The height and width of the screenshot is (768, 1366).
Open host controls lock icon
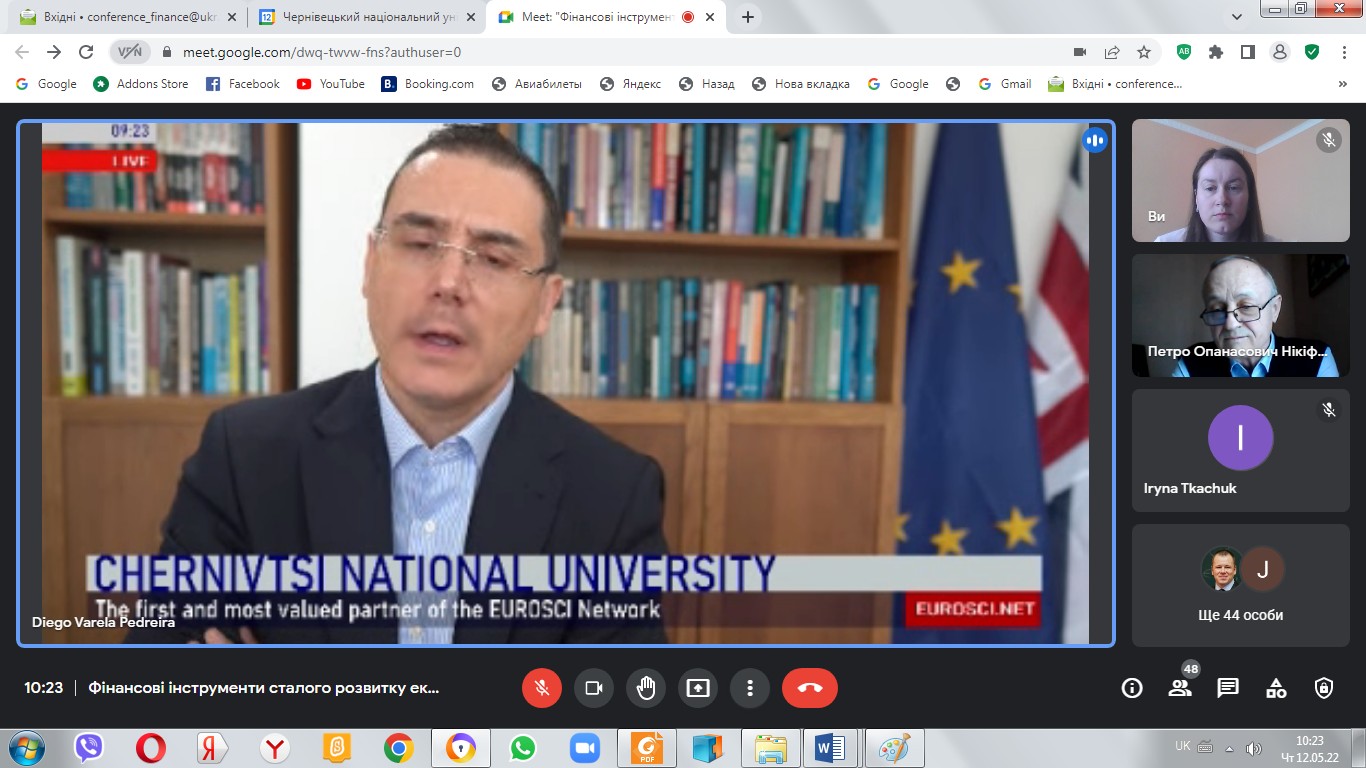(x=1324, y=688)
